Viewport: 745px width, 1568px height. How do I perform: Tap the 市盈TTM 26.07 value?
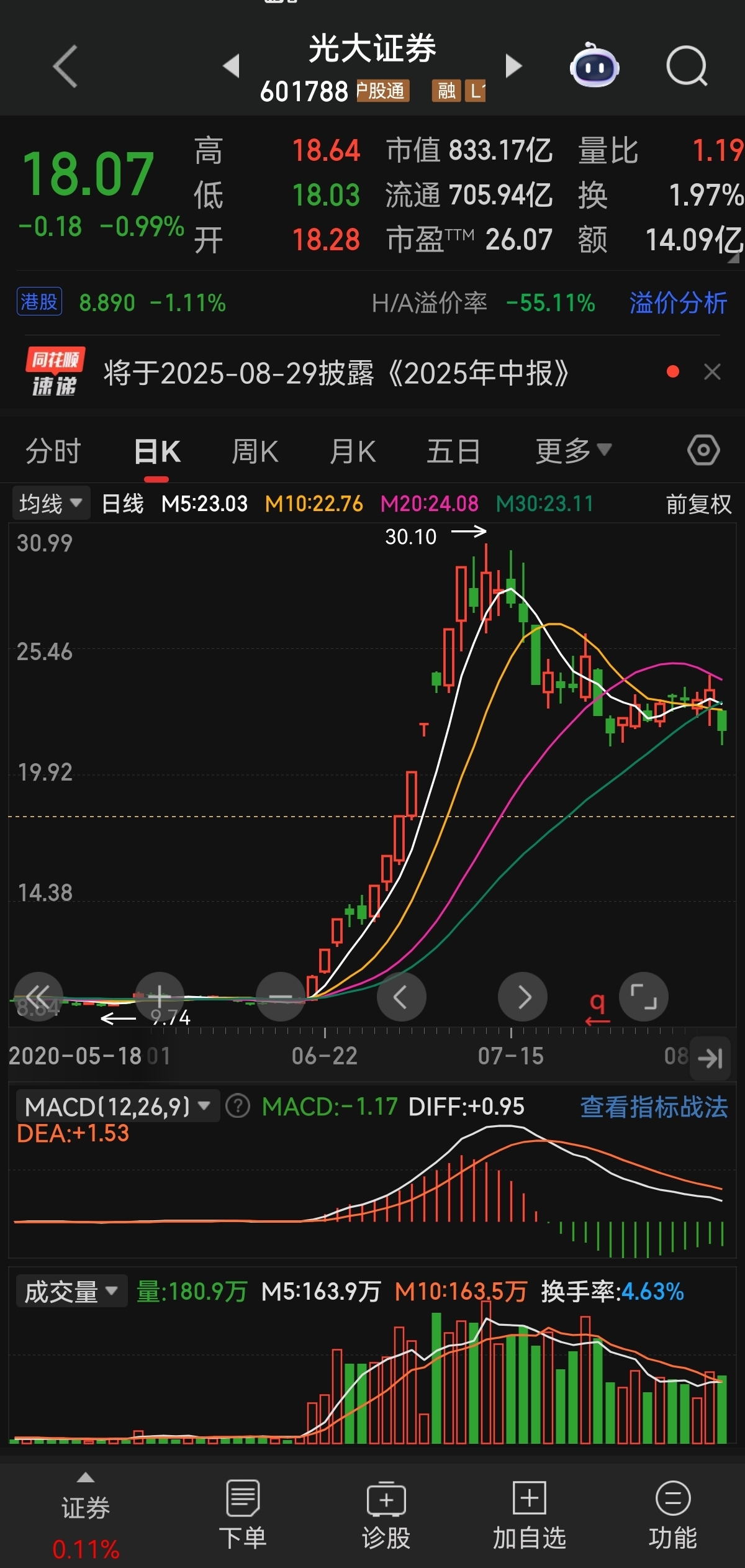(469, 240)
